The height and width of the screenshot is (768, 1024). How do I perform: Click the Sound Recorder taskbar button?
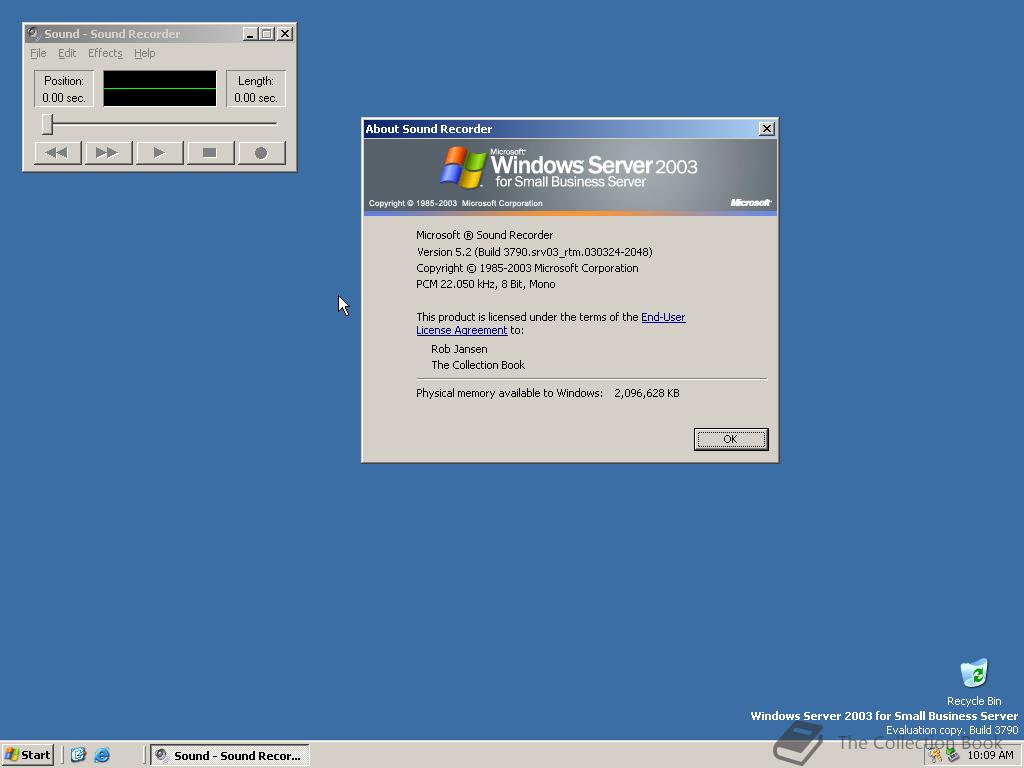pos(230,756)
